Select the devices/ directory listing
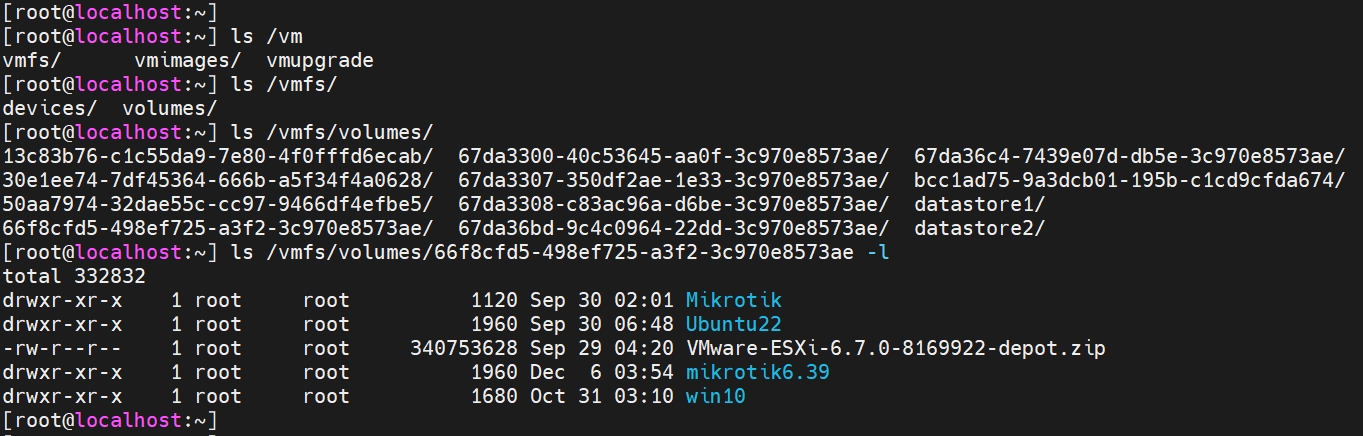 coord(51,108)
